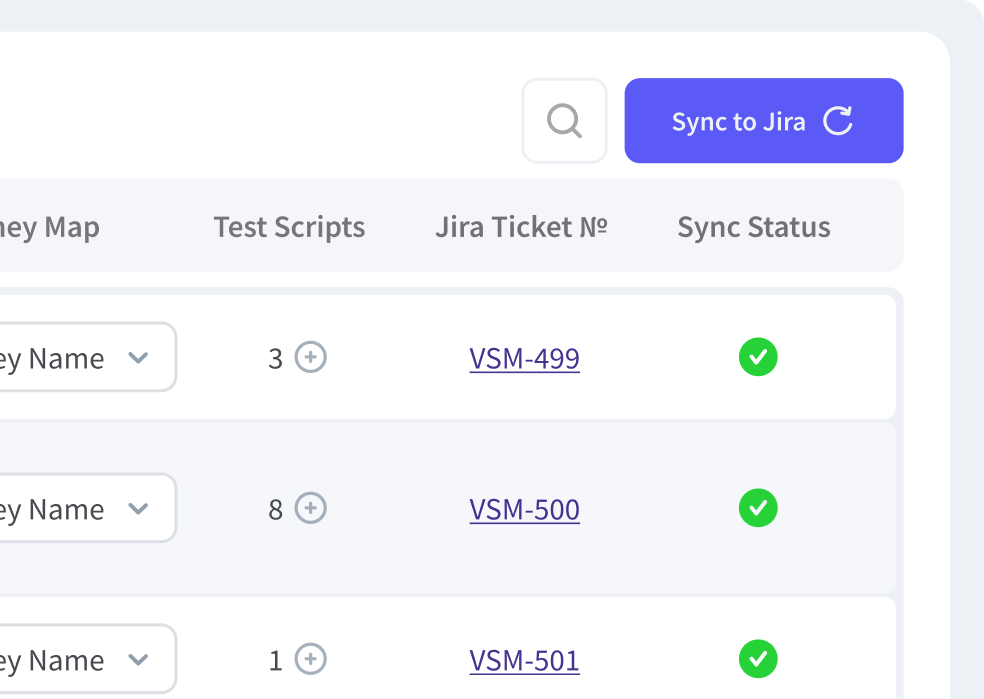Viewport: 984px width, 699px height.
Task: Add test script in VSM-499 row
Action: point(311,357)
